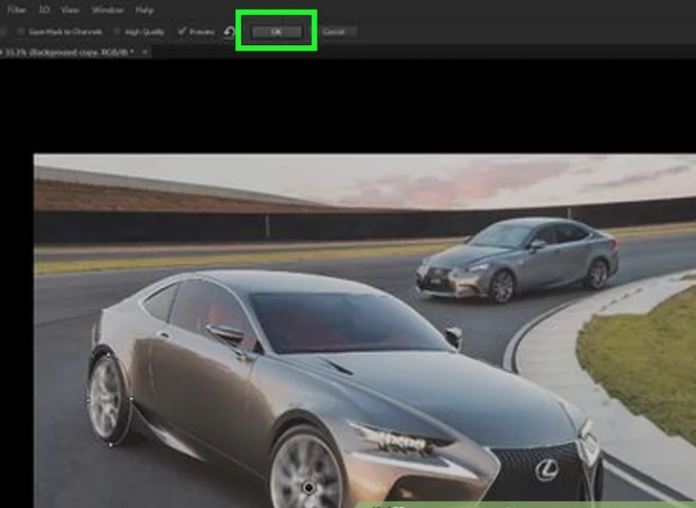This screenshot has height=508, width=696.
Task: Close the background copy document tab
Action: coord(146,51)
